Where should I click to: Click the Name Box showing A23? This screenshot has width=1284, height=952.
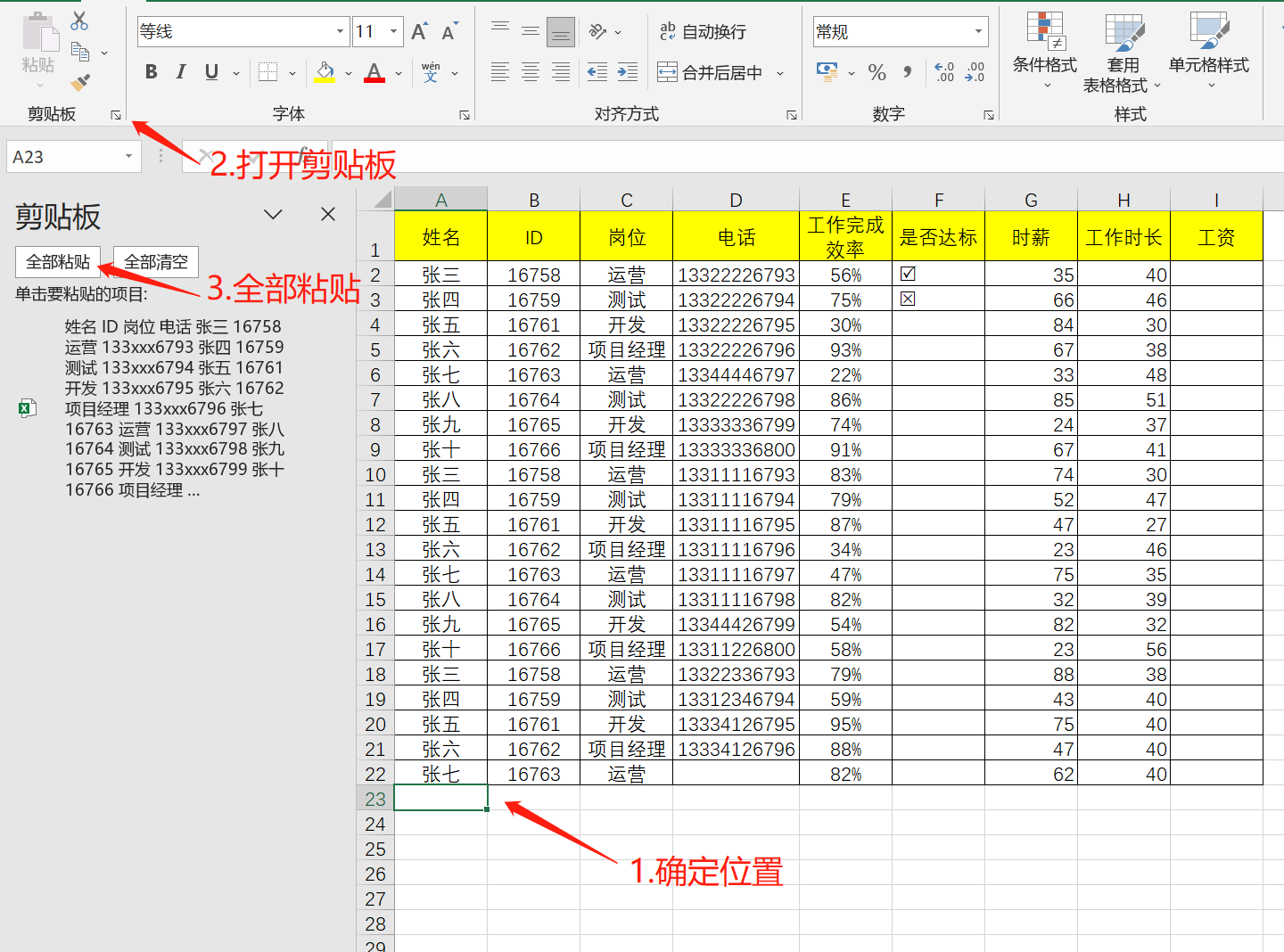pos(73,157)
